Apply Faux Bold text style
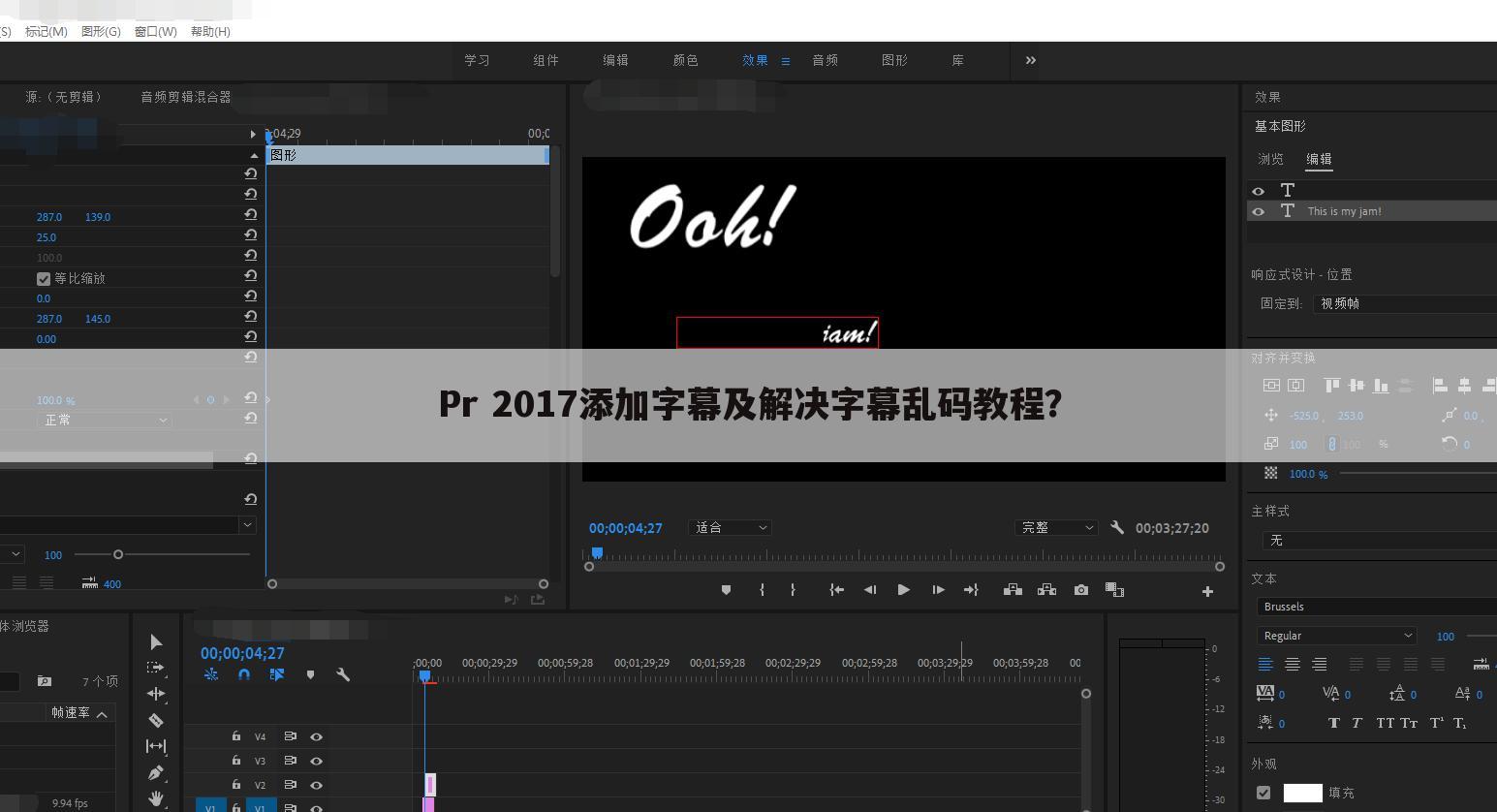This screenshot has width=1497, height=812. [x=1334, y=723]
